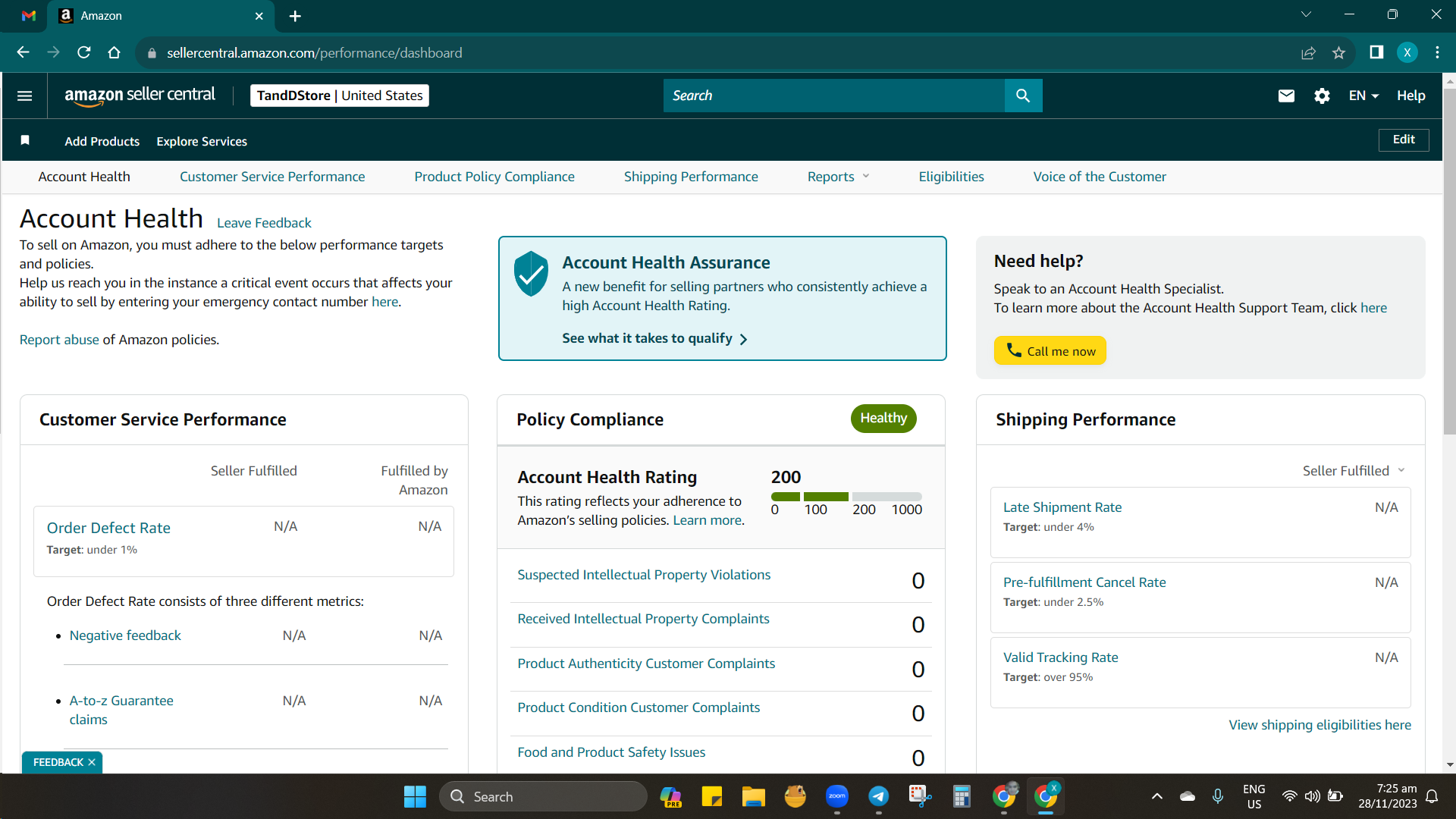The image size is (1456, 819).
Task: Open the settings gear icon
Action: click(x=1322, y=96)
